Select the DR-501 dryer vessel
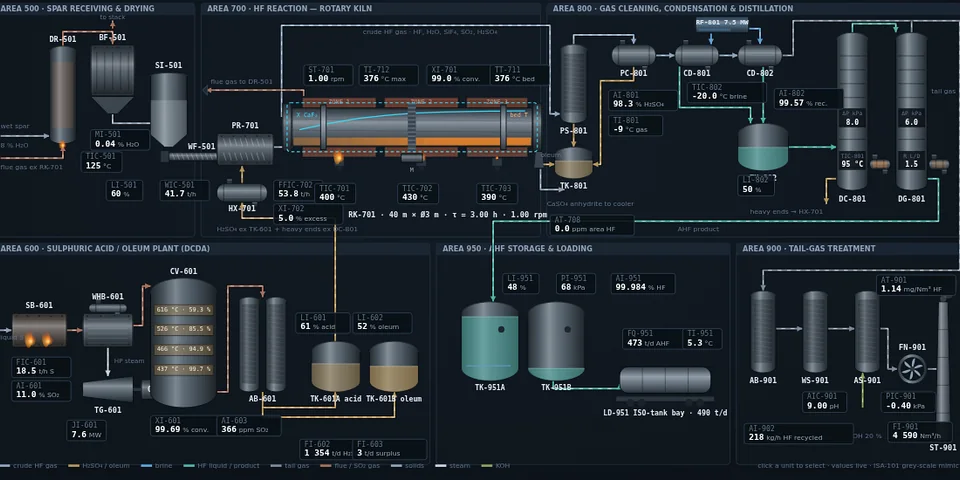The width and height of the screenshot is (960, 480). pos(62,95)
